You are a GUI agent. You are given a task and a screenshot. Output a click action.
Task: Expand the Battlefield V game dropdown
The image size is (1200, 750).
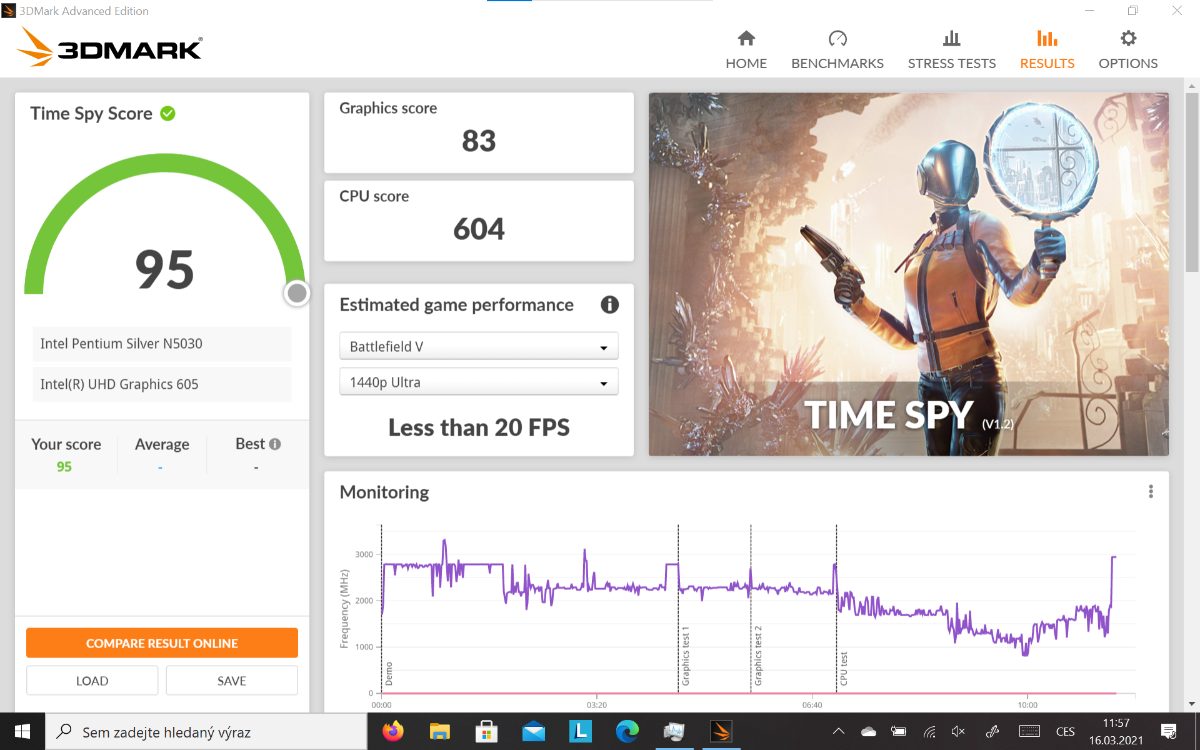tap(479, 347)
